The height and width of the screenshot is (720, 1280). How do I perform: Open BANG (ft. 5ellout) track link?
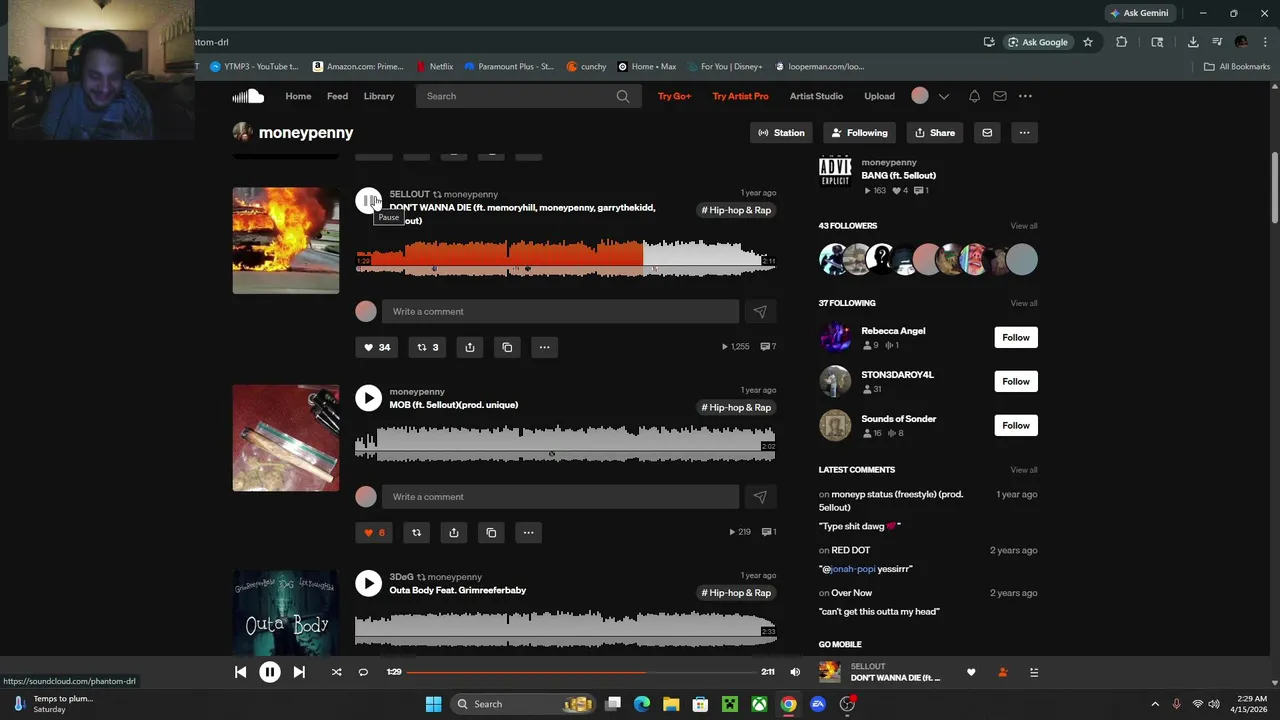(898, 176)
